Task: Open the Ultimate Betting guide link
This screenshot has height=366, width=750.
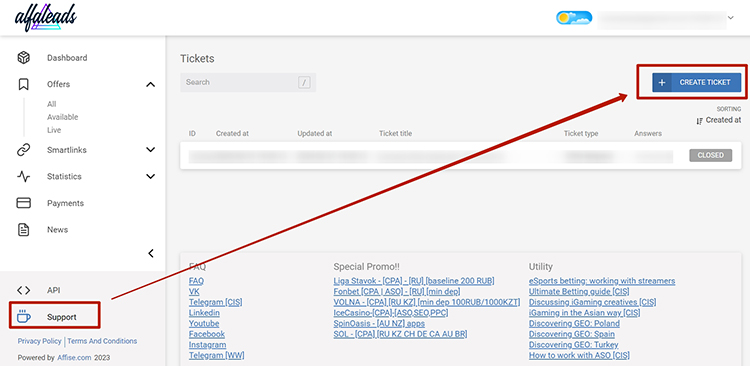Action: click(x=579, y=291)
